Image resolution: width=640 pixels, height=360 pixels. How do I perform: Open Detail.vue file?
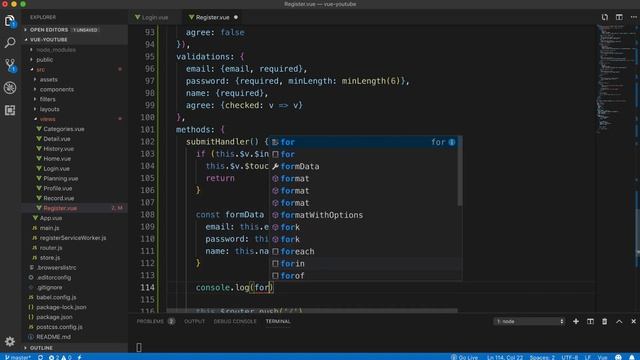[57, 139]
